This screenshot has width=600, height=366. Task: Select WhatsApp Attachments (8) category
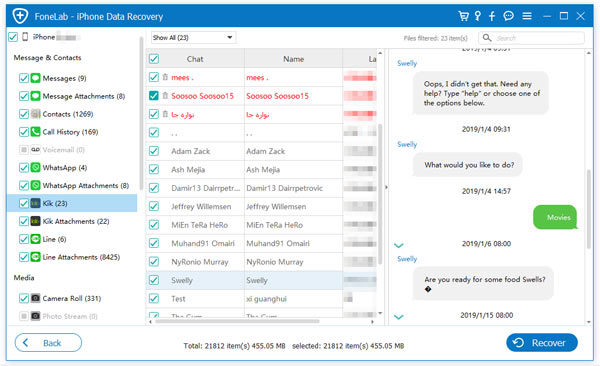86,185
